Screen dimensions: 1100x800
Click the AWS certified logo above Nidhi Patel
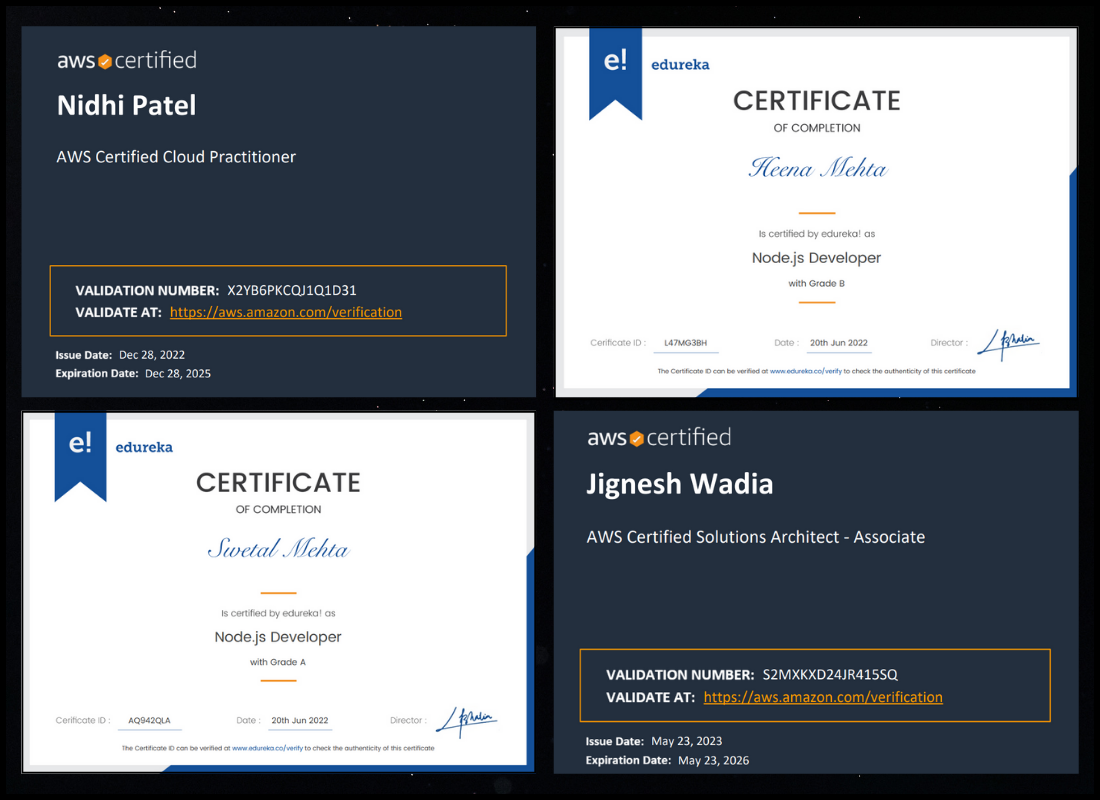(127, 61)
